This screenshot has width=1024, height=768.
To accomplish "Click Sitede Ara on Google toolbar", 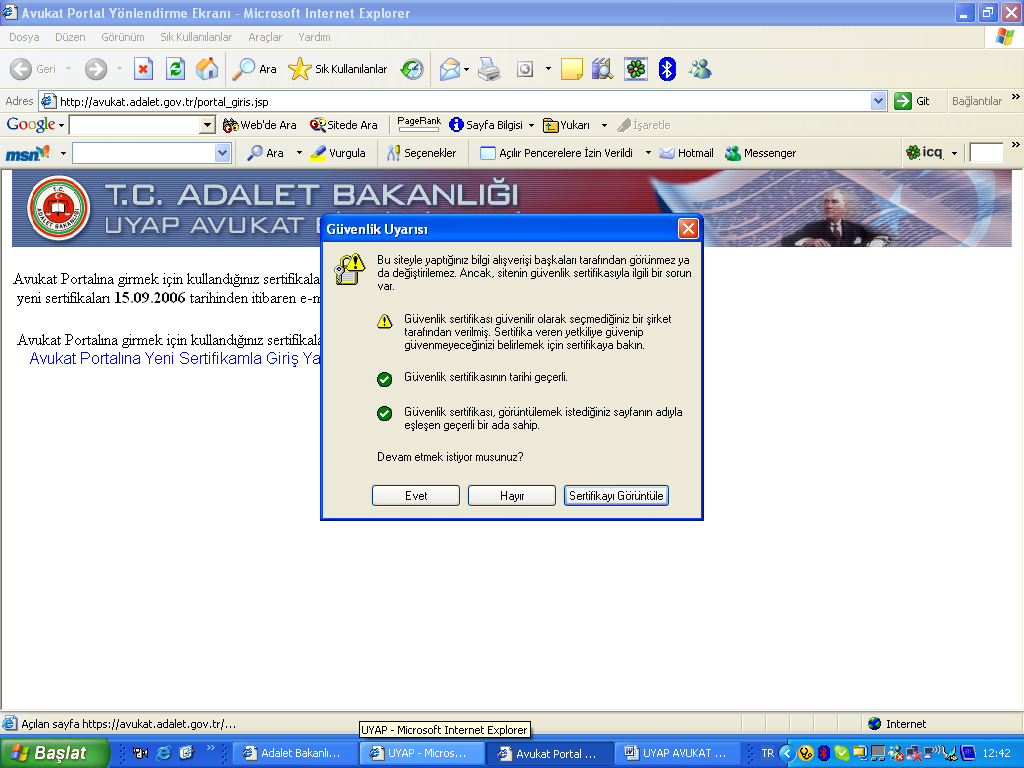I will 344,125.
